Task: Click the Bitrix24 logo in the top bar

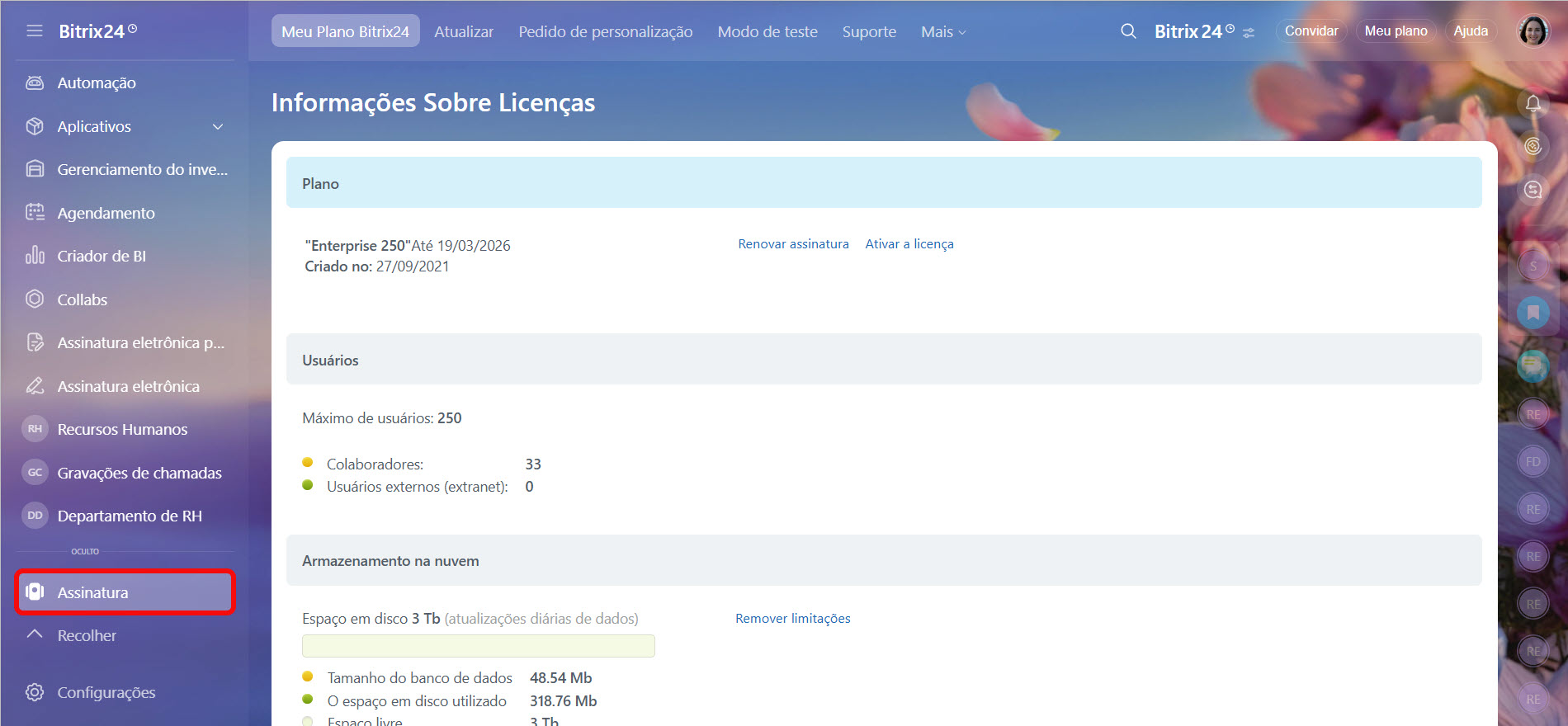Action: (x=1194, y=31)
